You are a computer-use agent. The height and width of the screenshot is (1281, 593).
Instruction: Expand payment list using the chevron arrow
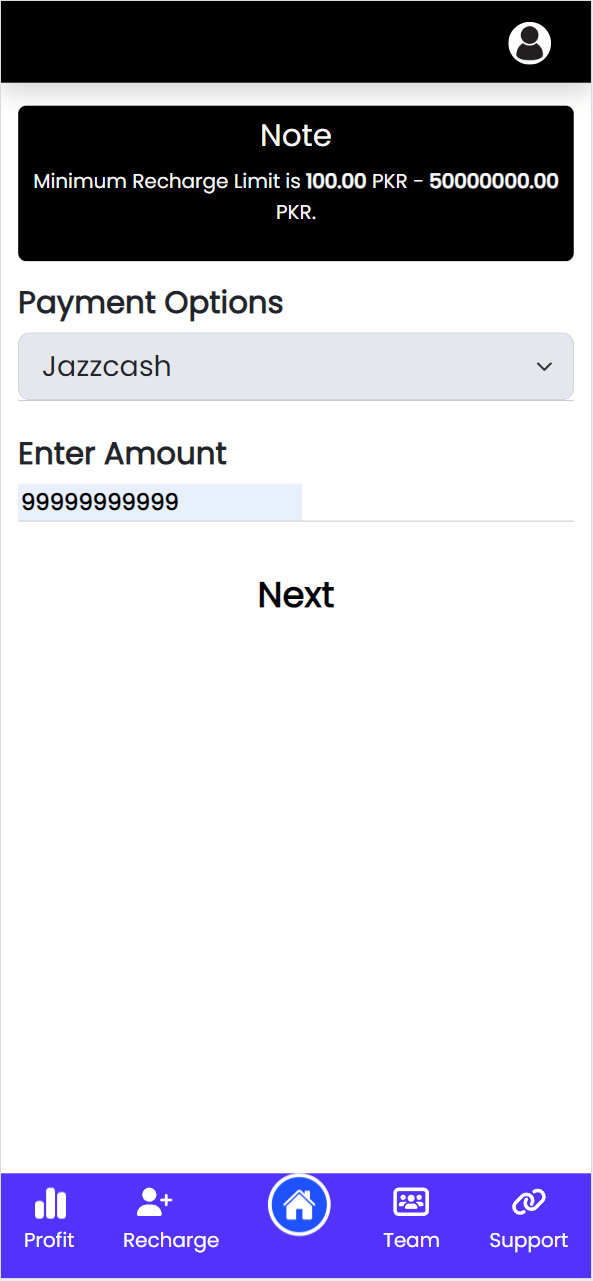[544, 367]
